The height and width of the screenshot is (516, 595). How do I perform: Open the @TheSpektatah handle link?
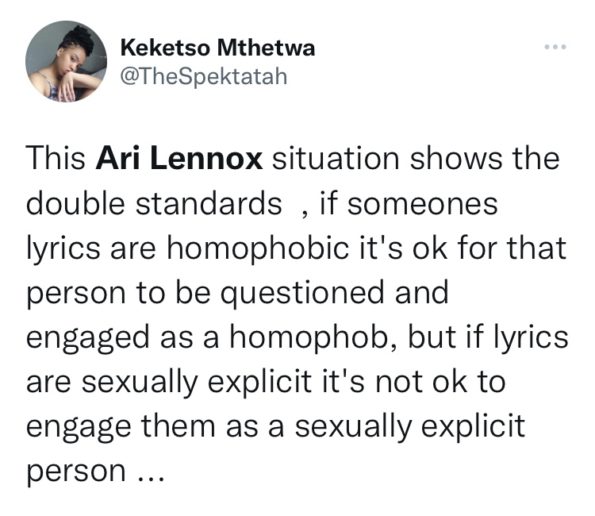pos(204,77)
